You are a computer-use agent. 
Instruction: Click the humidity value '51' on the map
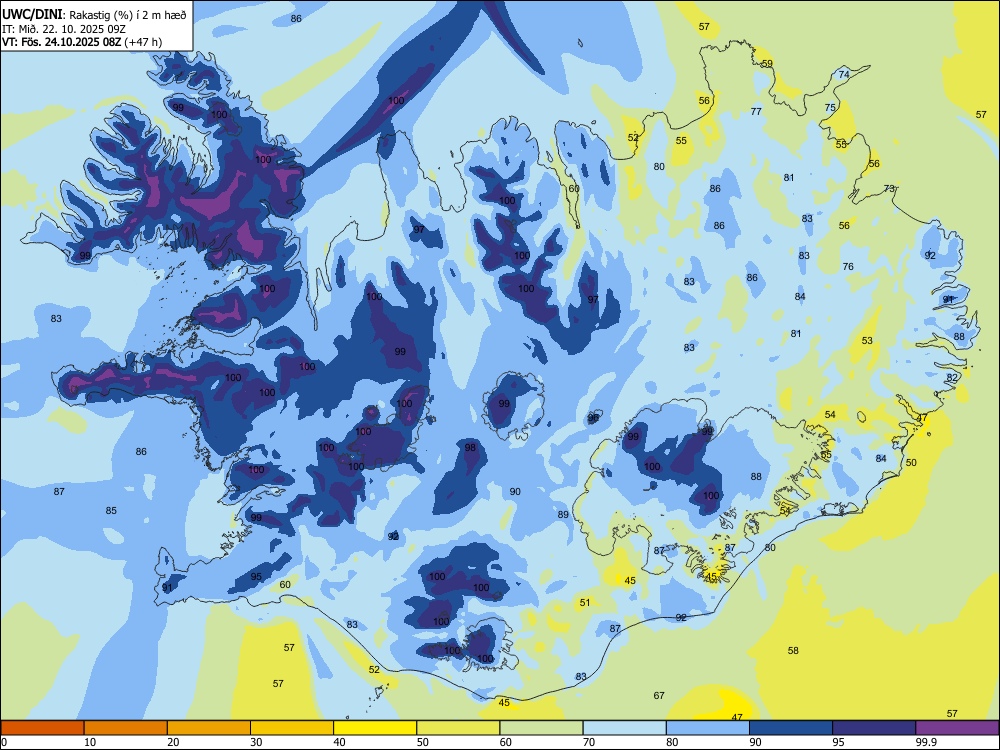point(585,603)
